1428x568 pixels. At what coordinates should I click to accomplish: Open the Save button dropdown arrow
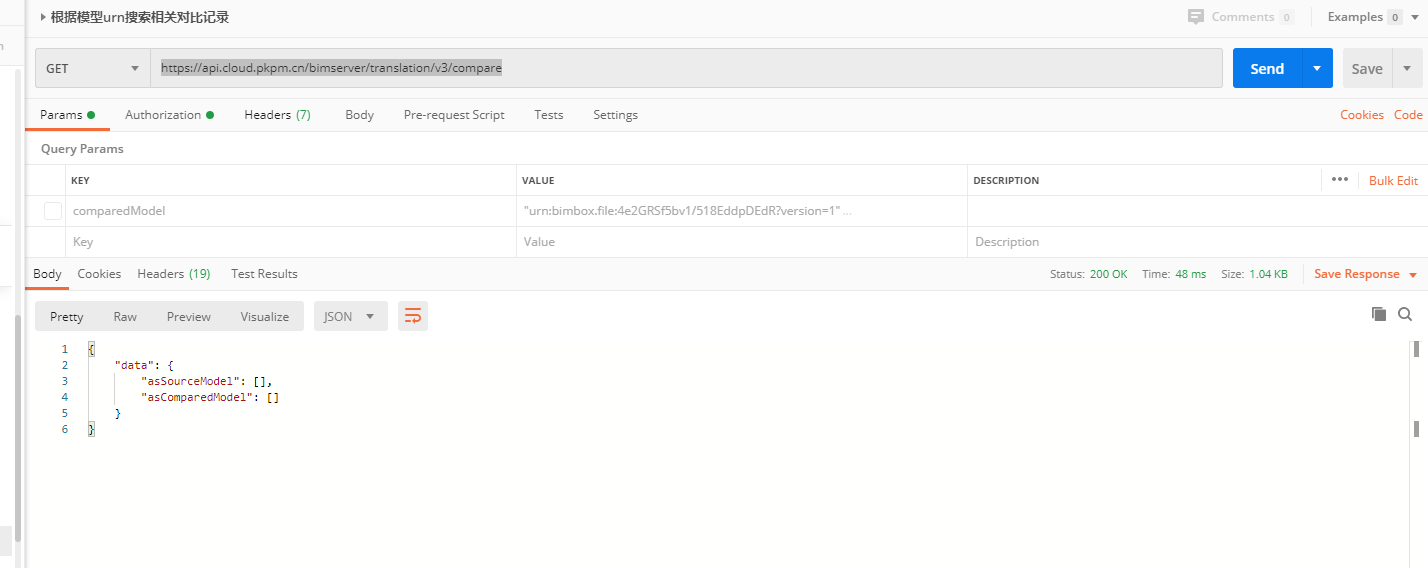[1407, 69]
